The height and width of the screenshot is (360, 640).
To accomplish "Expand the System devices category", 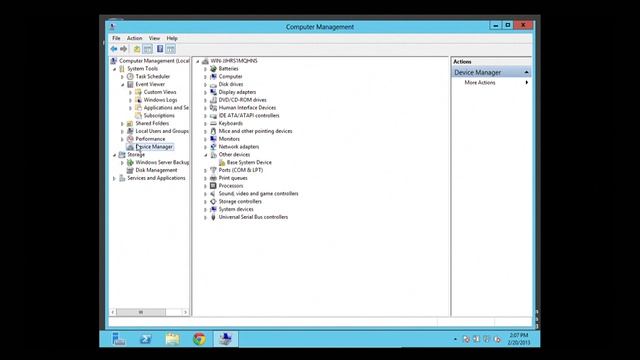I will click(205, 209).
